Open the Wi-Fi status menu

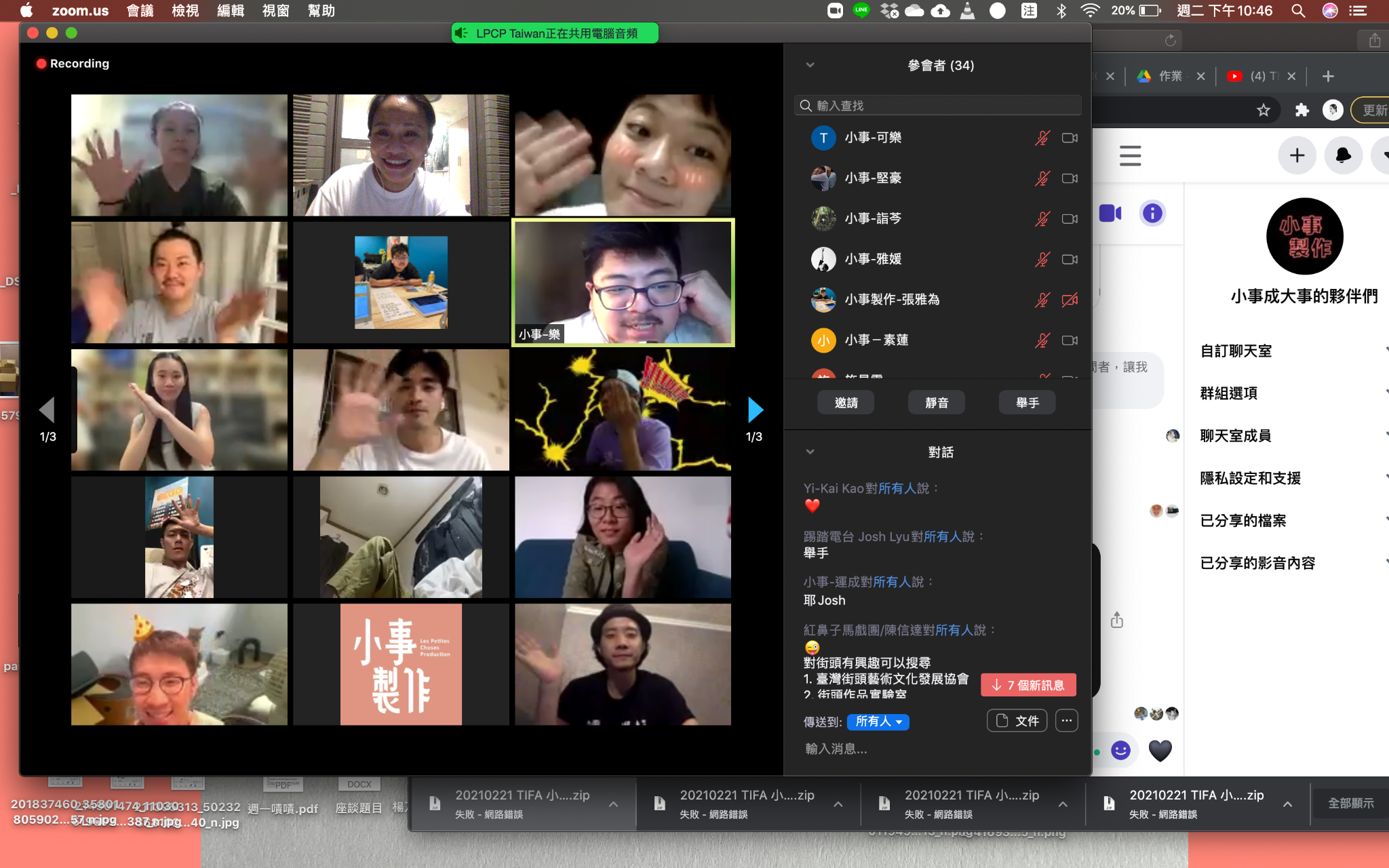click(1090, 10)
